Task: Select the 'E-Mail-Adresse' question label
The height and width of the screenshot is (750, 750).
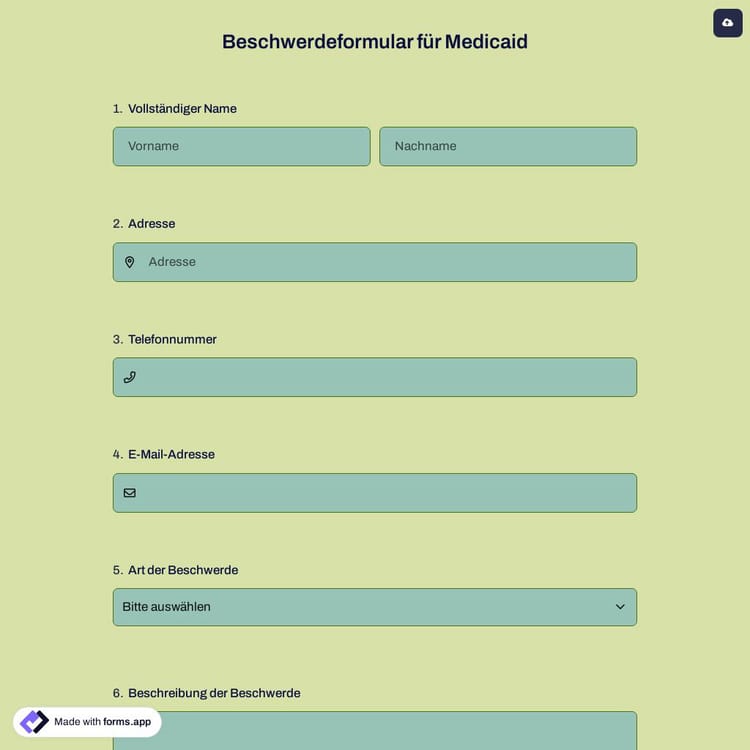Action: tap(171, 454)
